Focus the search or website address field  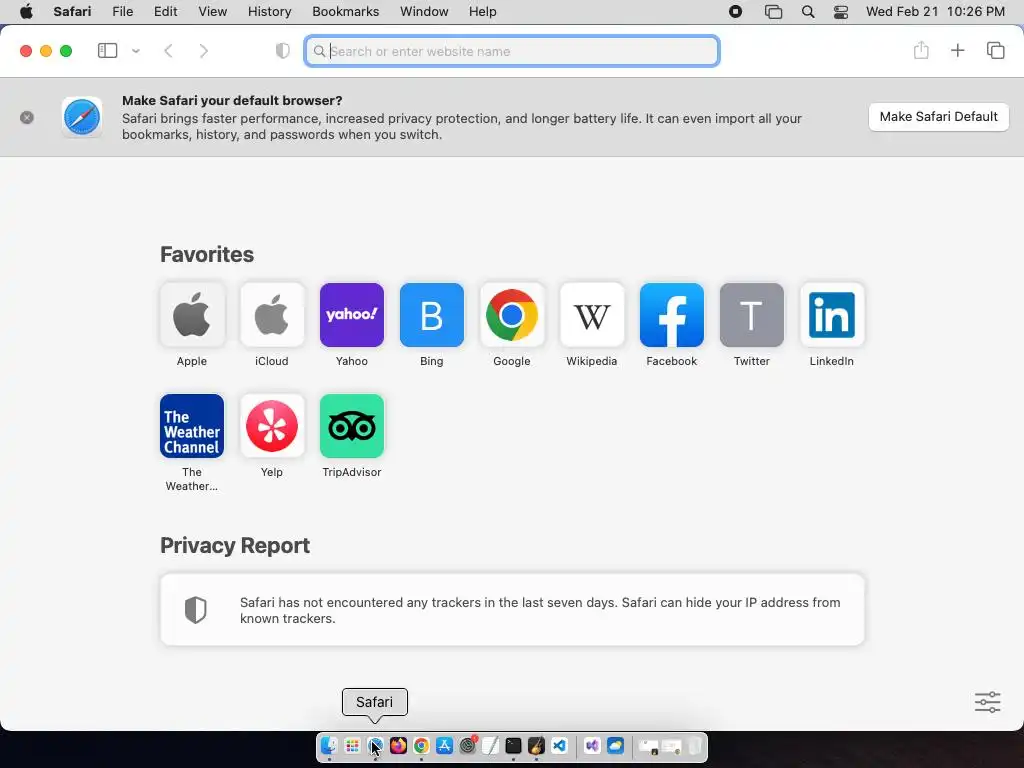[512, 51]
